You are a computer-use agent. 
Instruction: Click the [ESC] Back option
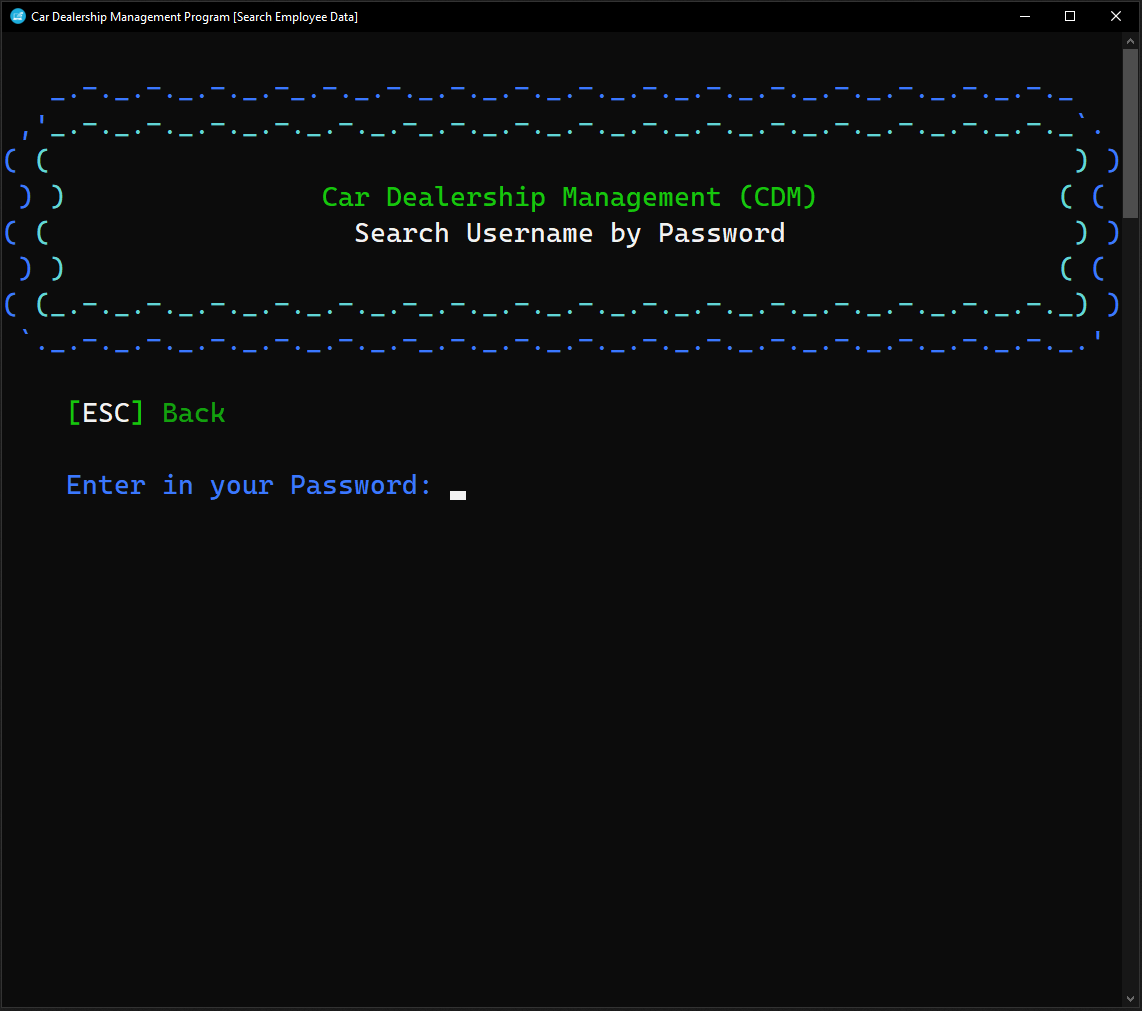click(146, 413)
